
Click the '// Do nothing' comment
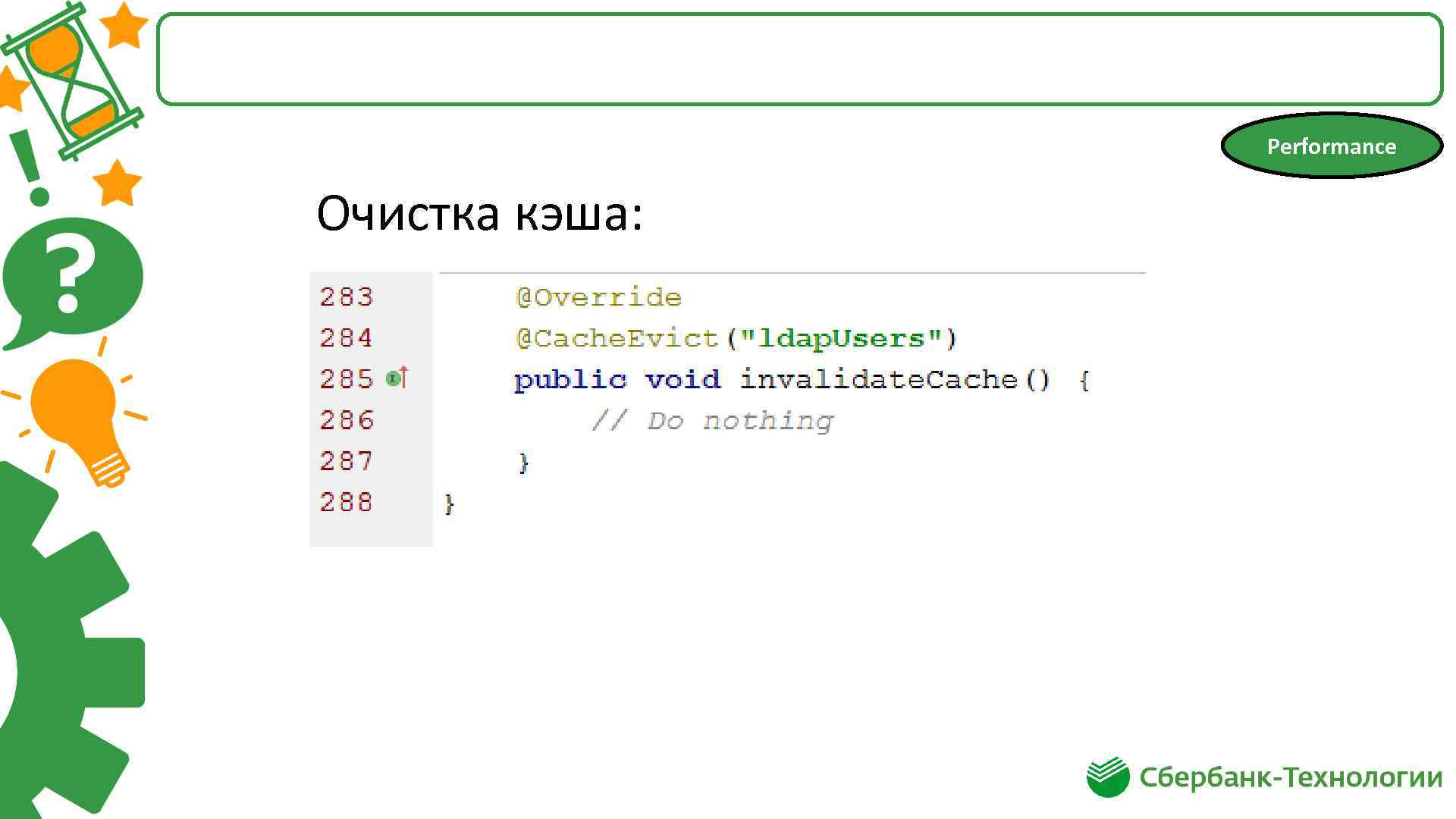click(x=711, y=420)
